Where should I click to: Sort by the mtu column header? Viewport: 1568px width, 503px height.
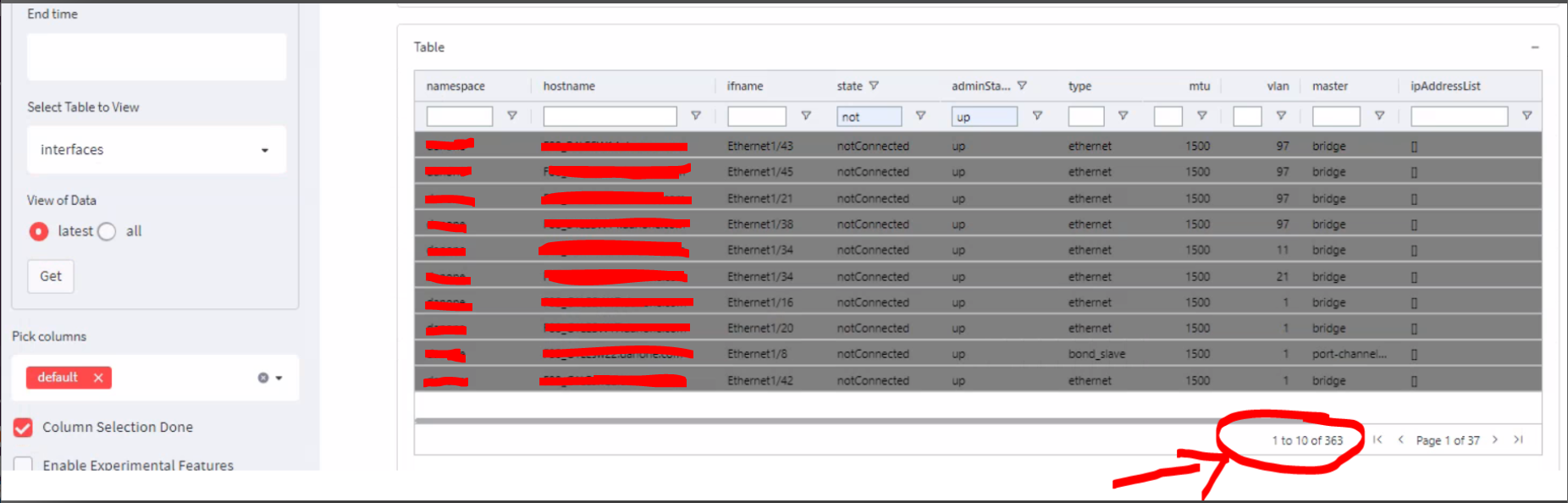pos(1200,86)
